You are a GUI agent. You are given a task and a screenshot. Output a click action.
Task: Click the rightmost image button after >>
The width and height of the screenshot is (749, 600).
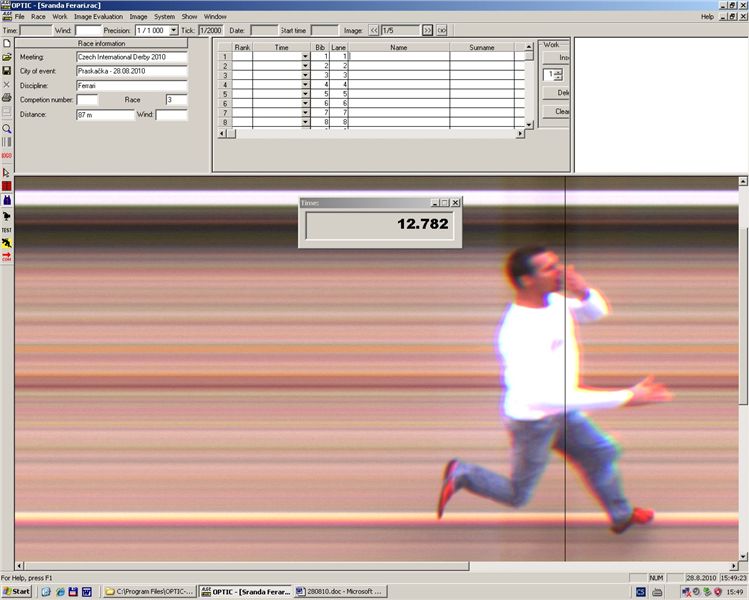[442, 31]
